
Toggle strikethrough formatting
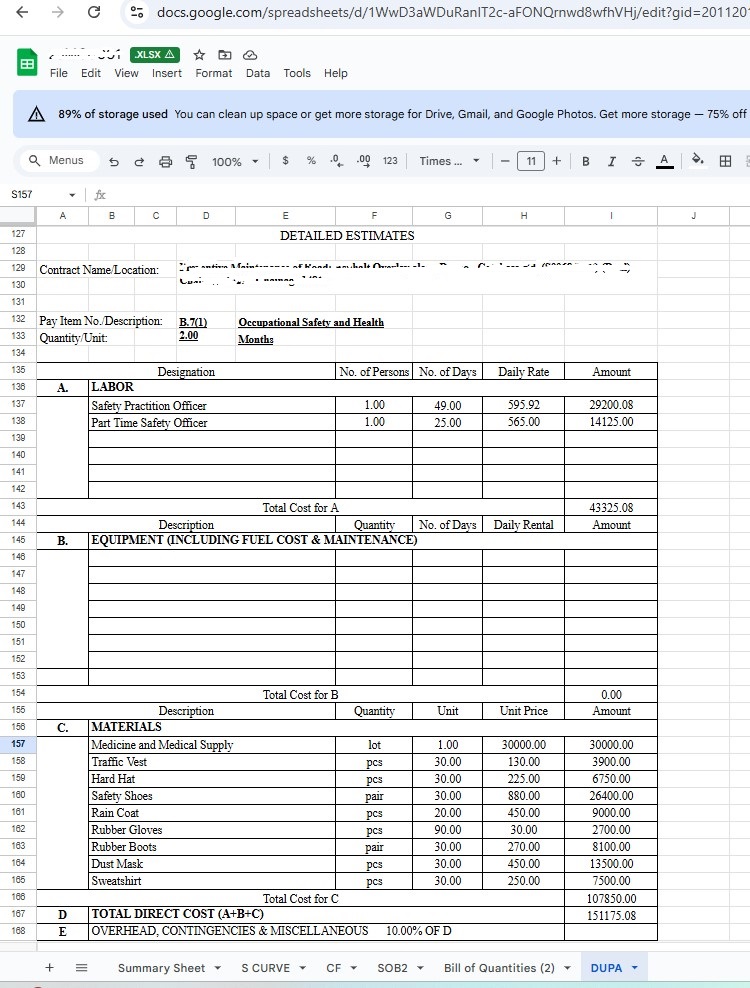tap(638, 161)
